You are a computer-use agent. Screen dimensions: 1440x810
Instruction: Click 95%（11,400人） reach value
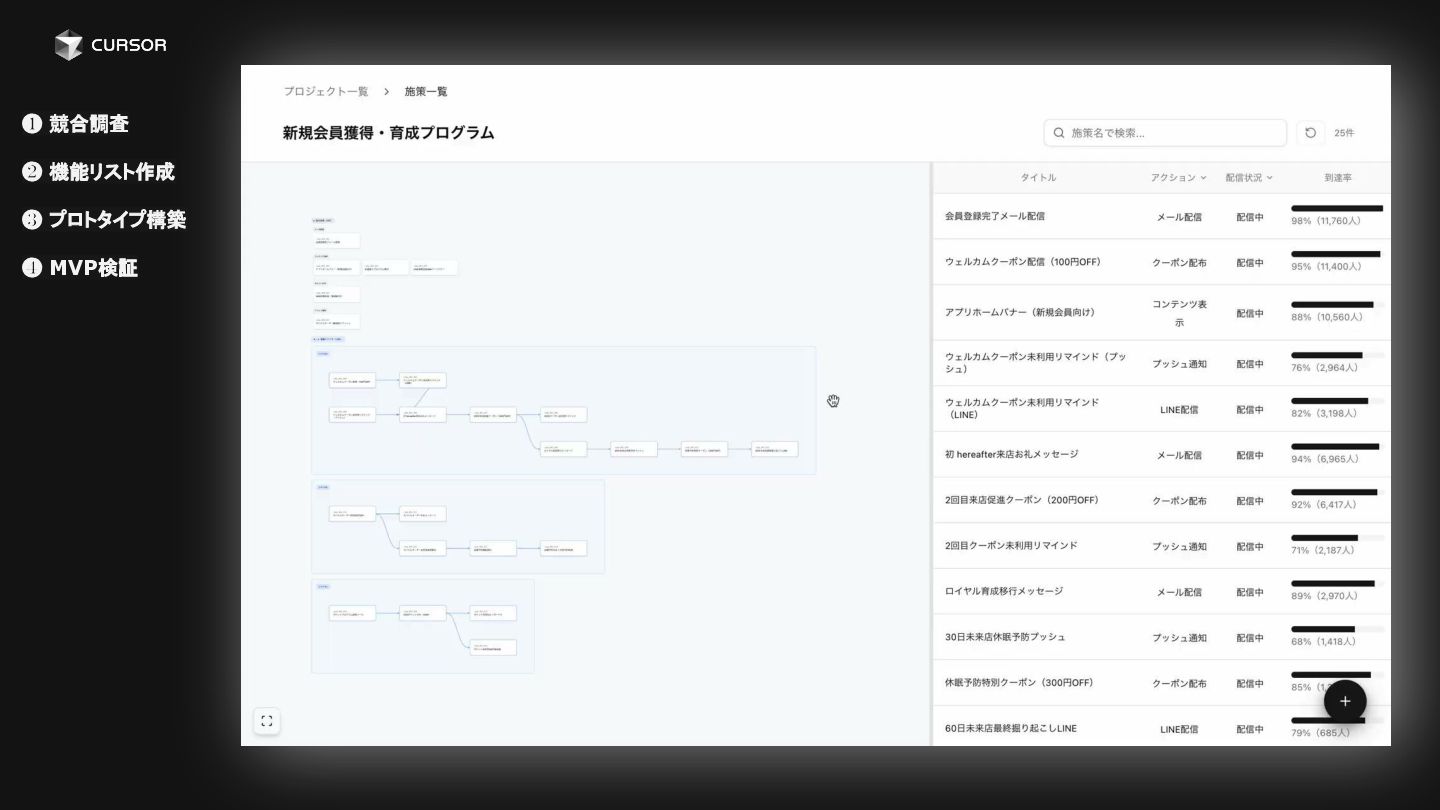coord(1326,267)
